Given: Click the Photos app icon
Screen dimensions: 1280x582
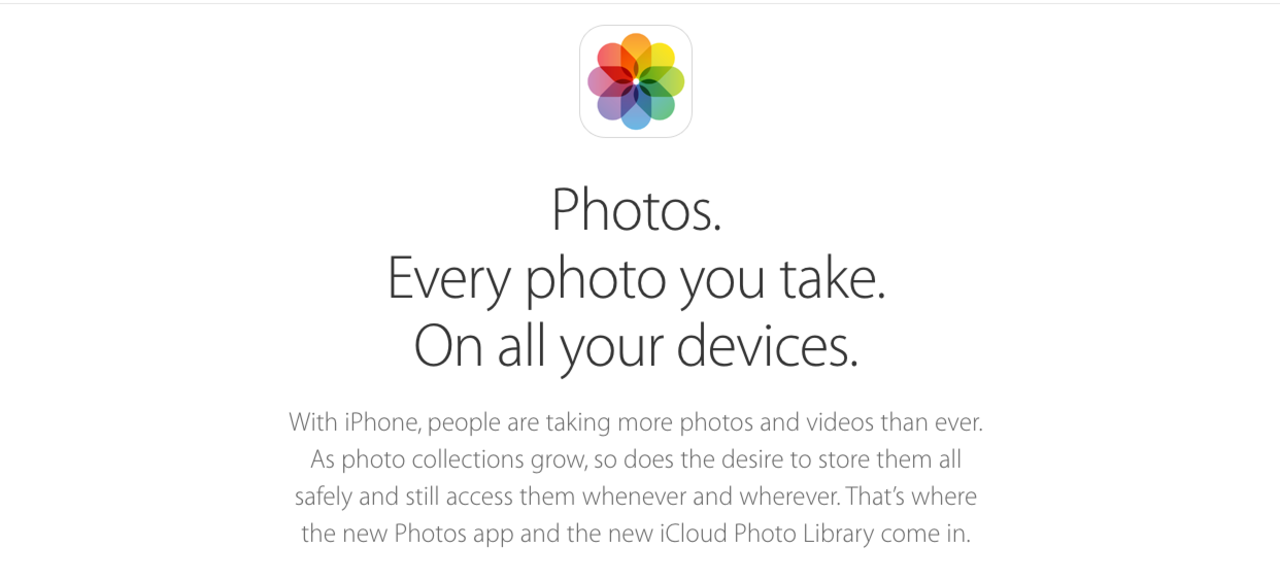Looking at the screenshot, I should (x=636, y=81).
